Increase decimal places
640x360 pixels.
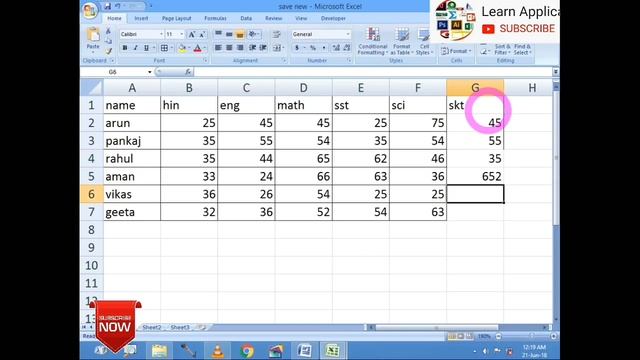(x=336, y=48)
